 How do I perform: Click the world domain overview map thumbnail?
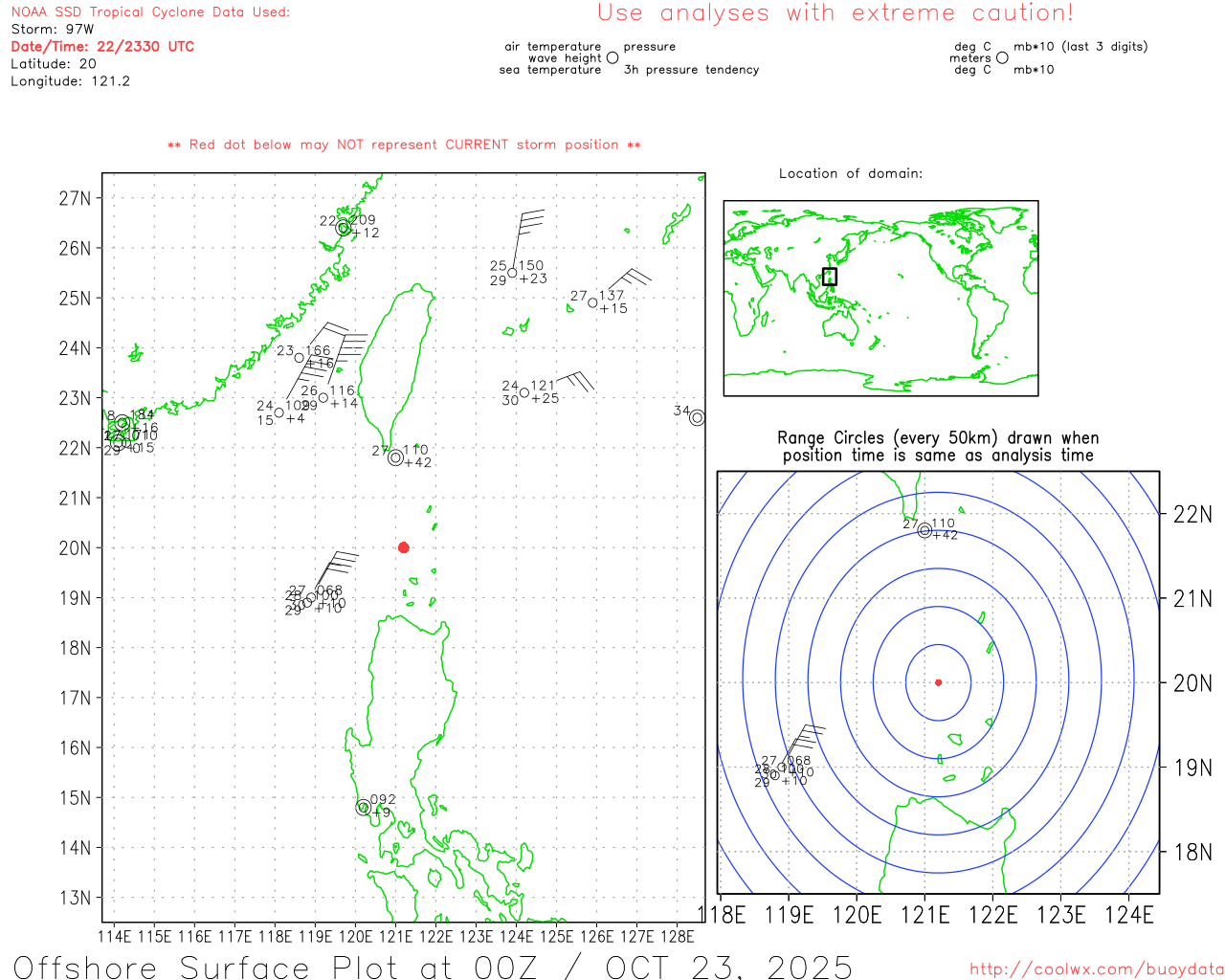pos(880,299)
